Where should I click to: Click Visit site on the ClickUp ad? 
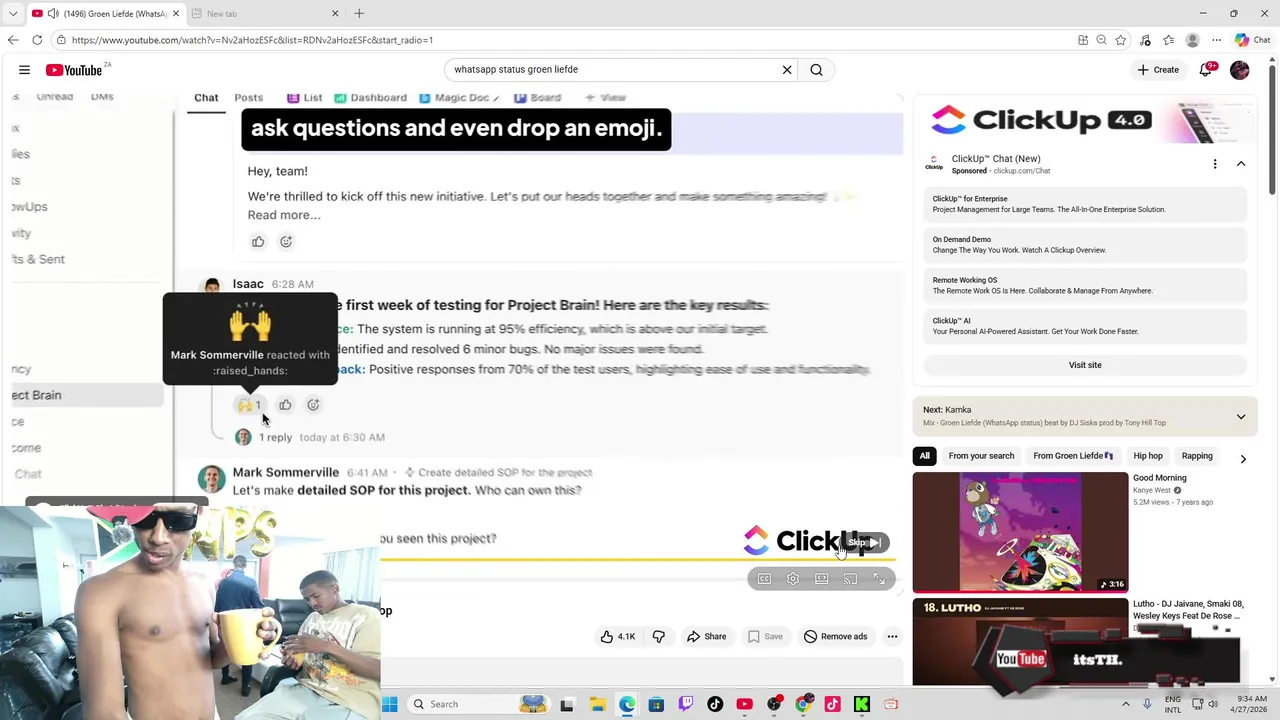pos(1085,365)
